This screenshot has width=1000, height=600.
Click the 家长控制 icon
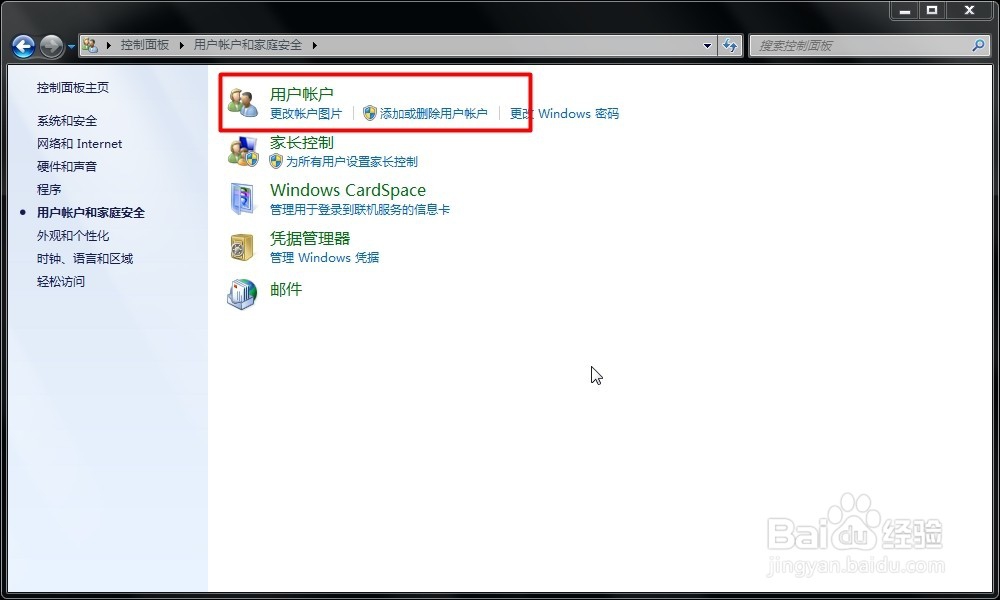(x=243, y=151)
